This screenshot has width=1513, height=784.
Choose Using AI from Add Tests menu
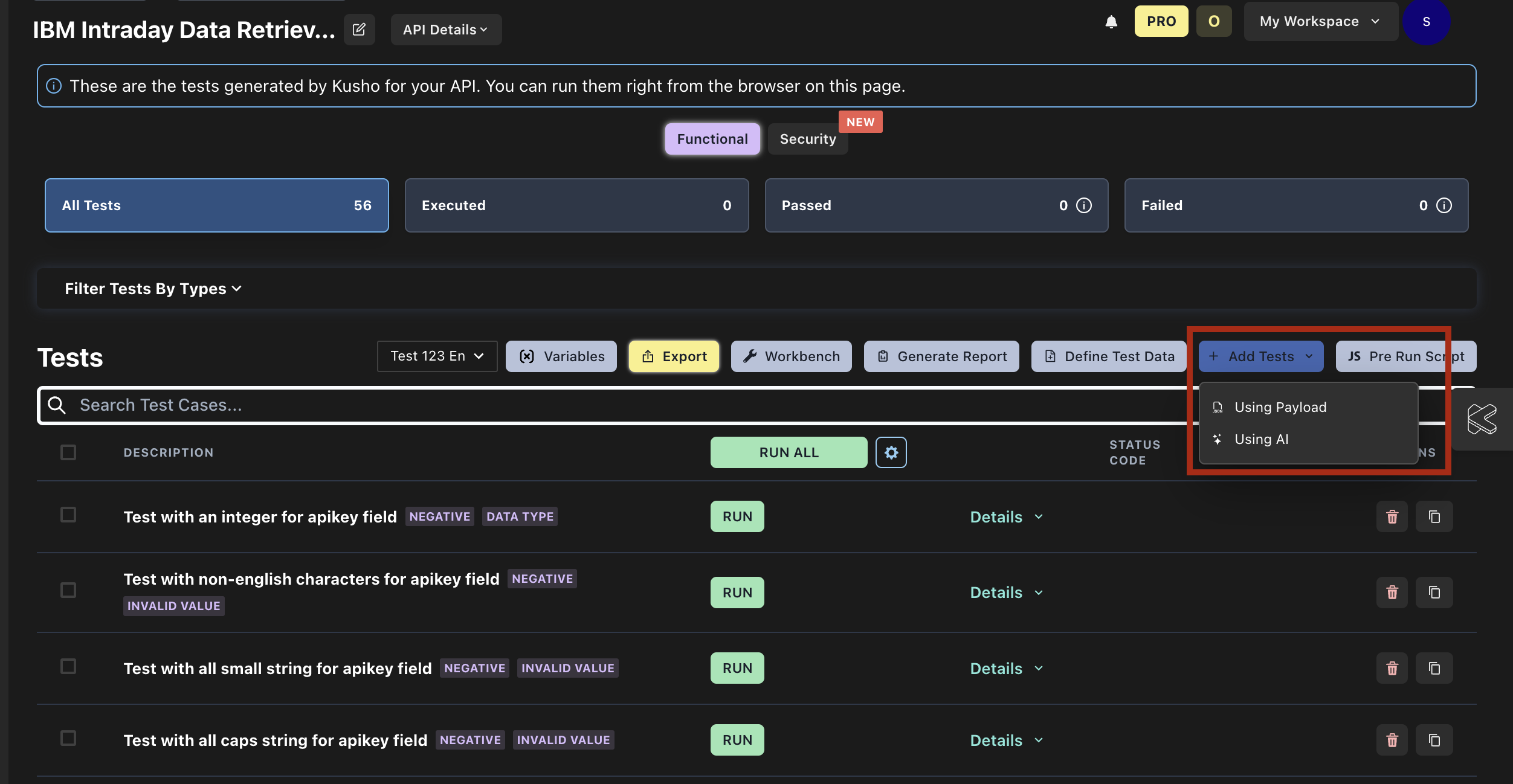coord(1308,439)
